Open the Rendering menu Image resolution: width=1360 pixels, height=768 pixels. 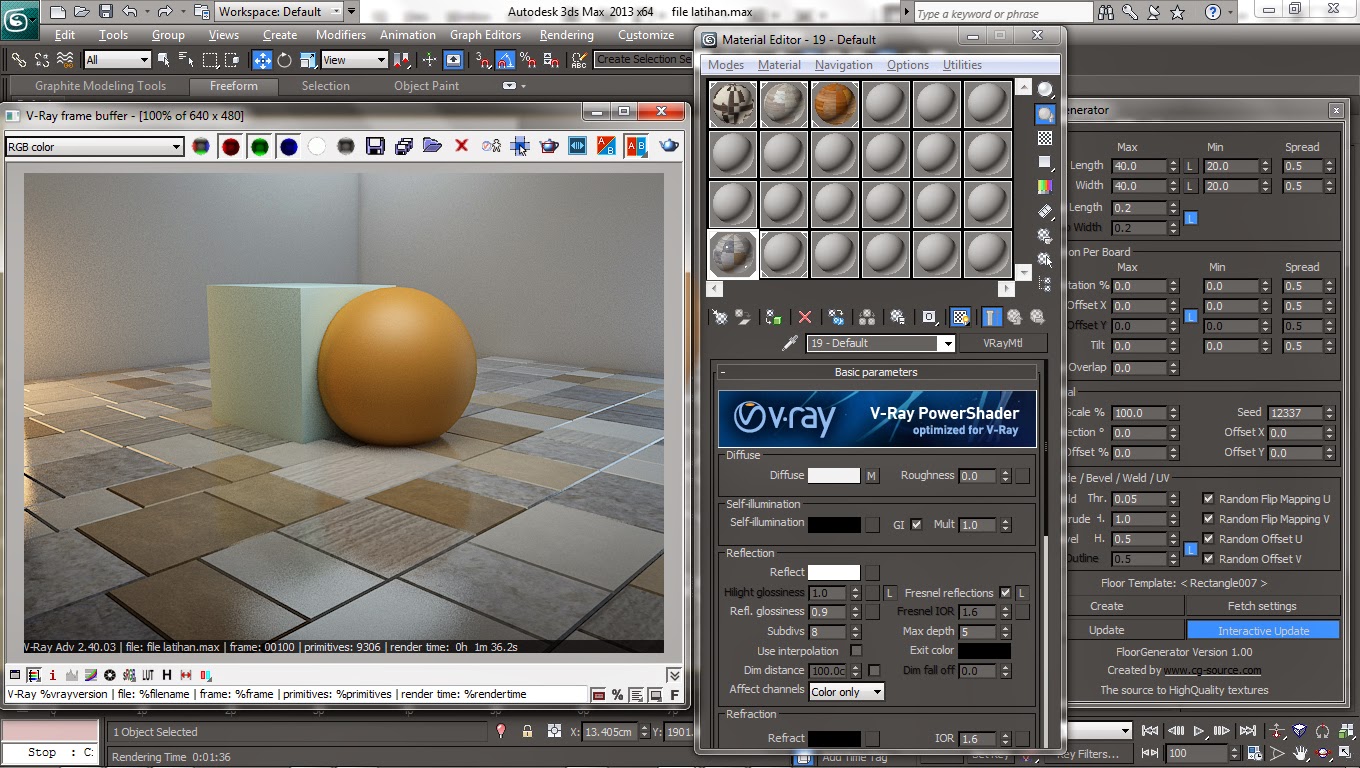click(x=566, y=34)
